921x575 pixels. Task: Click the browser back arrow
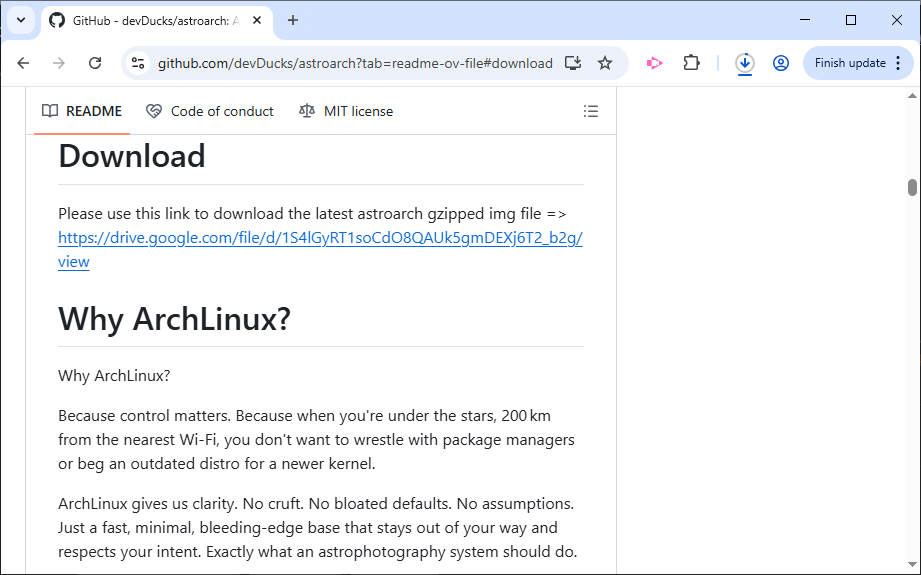tap(23, 63)
